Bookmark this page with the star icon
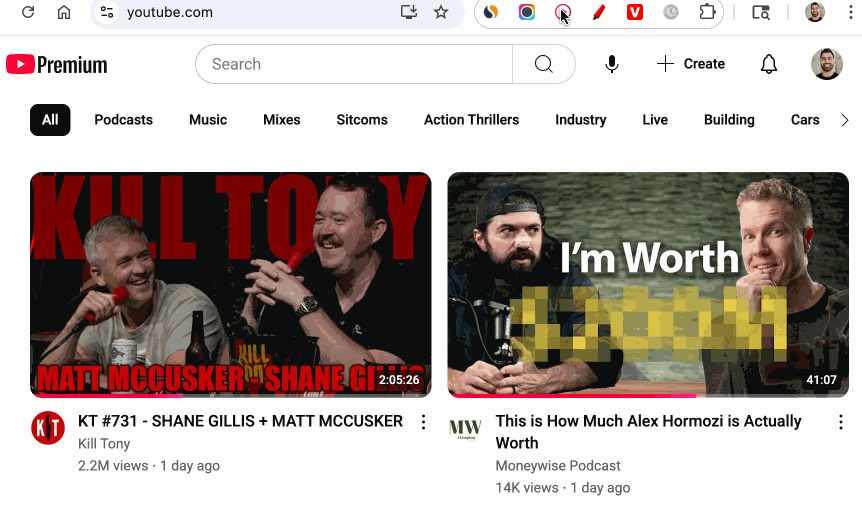 tap(441, 12)
